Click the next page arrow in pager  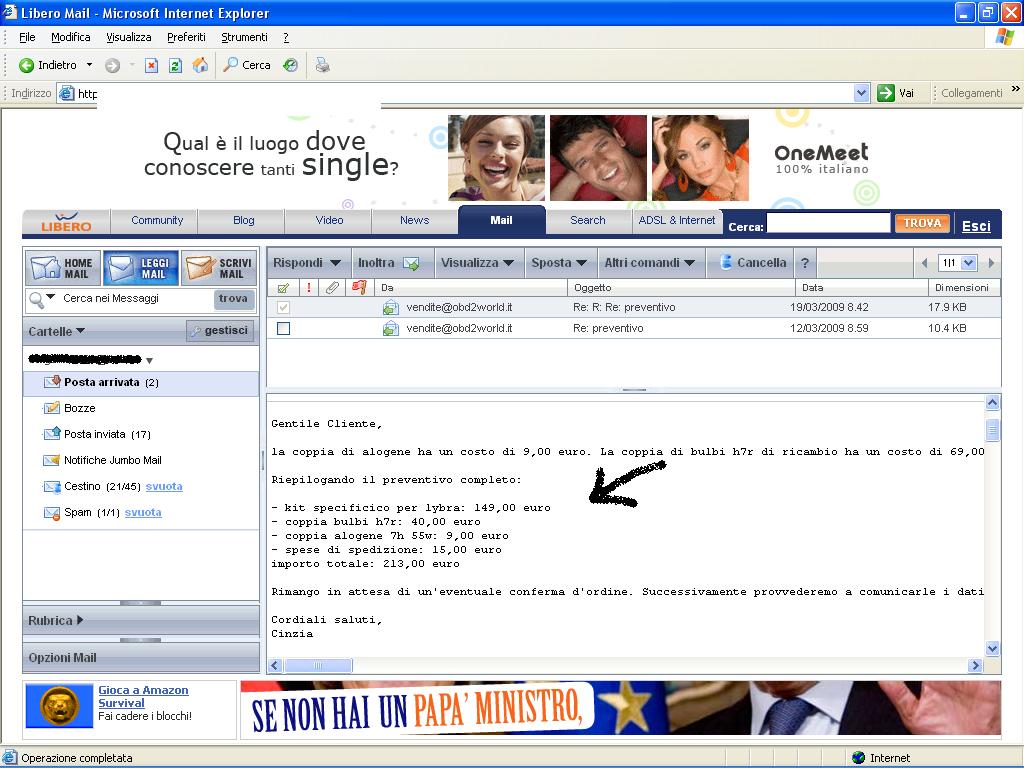pos(991,263)
